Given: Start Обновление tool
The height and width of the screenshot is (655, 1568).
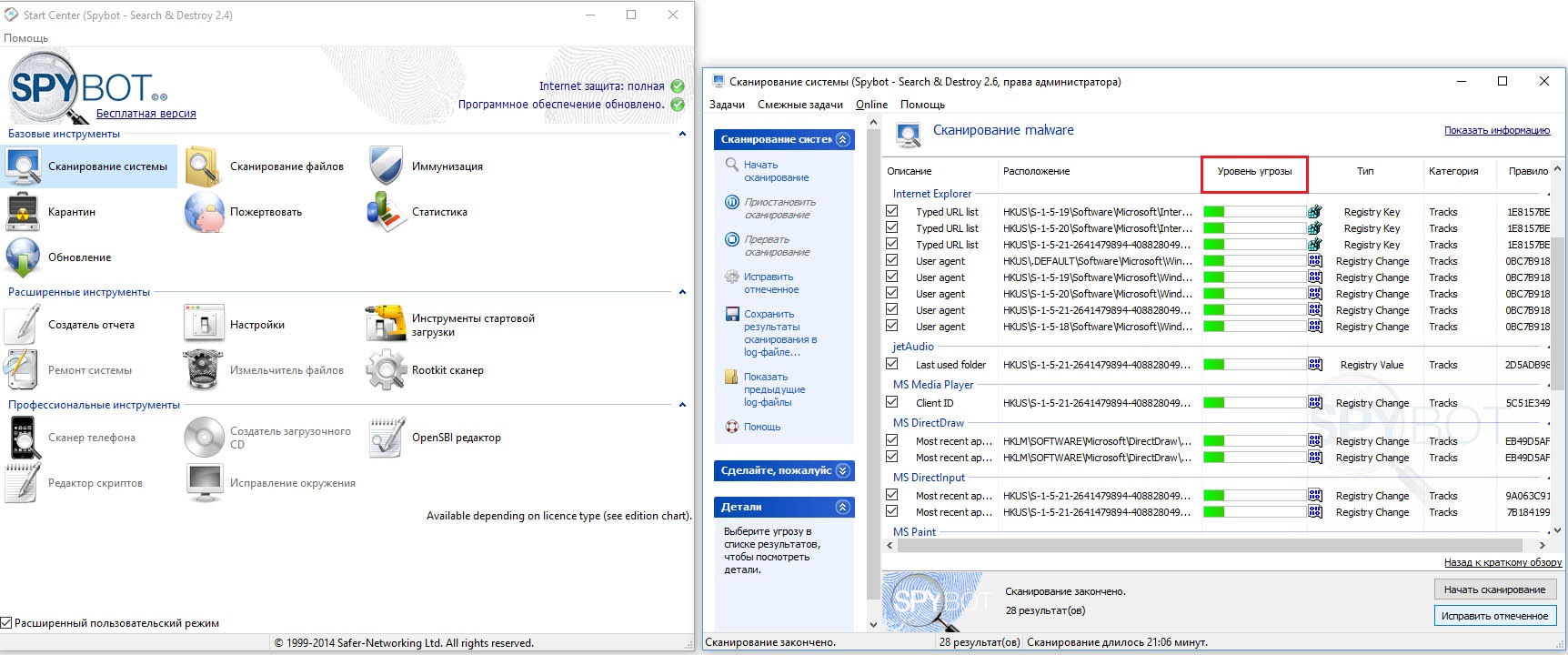Looking at the screenshot, I should click(58, 257).
